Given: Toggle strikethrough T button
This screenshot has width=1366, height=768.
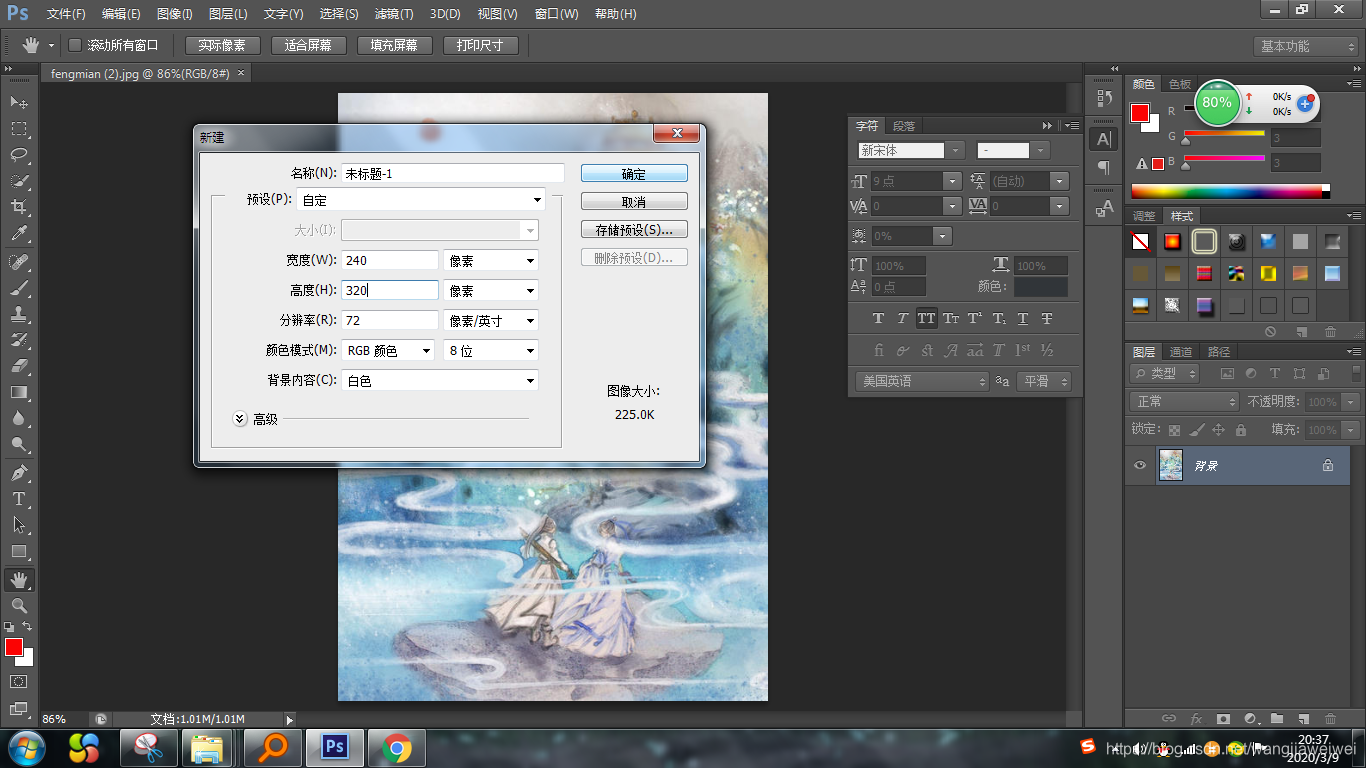Looking at the screenshot, I should click(1047, 318).
